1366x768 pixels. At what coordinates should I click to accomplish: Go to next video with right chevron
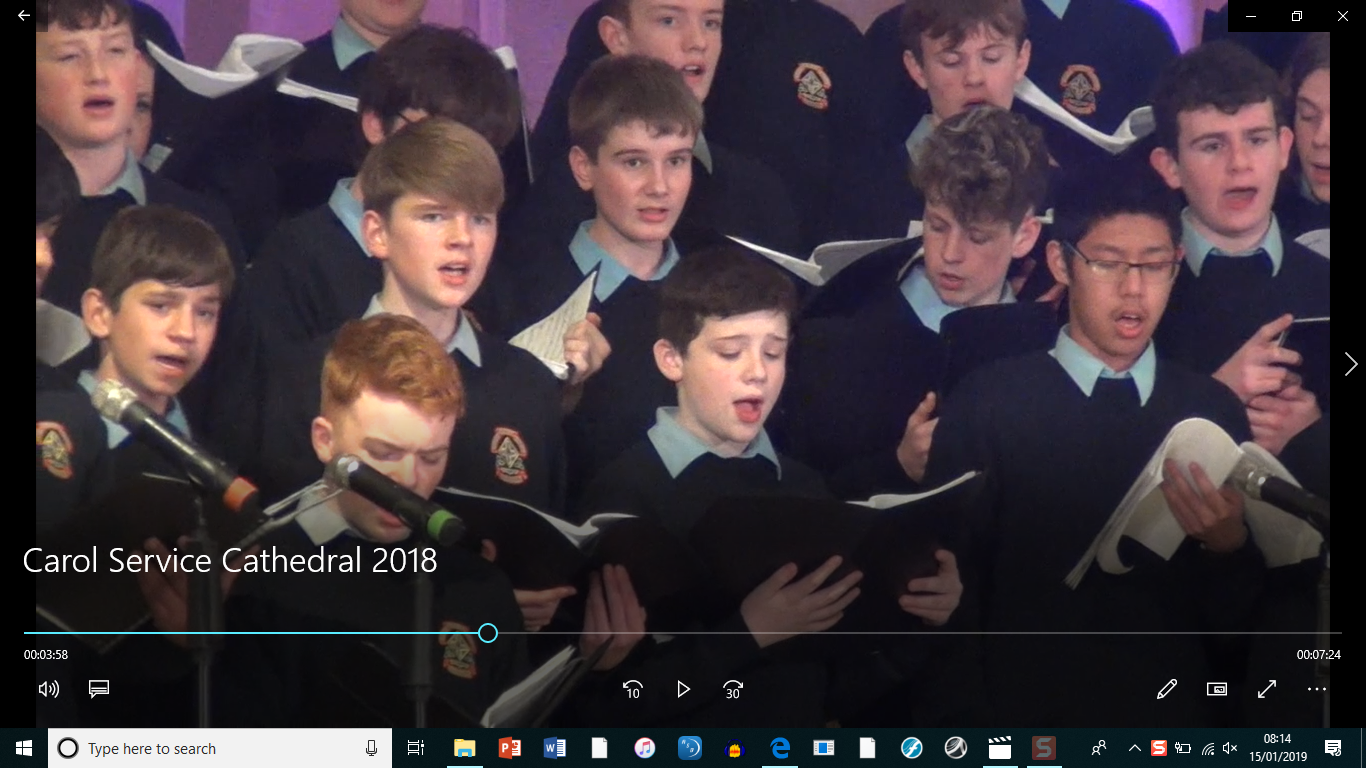tap(1350, 364)
